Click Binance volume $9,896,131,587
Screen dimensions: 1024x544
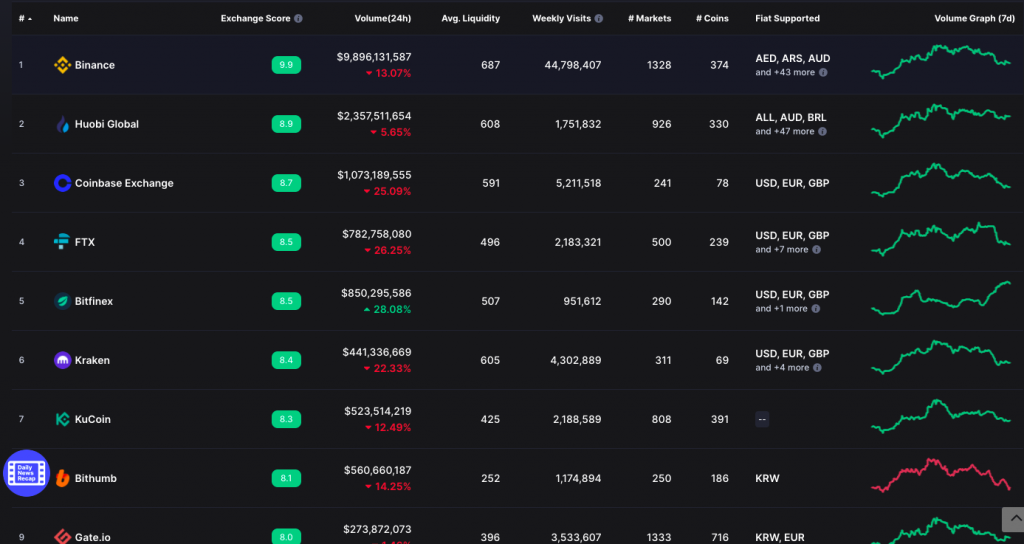pyautogui.click(x=374, y=57)
